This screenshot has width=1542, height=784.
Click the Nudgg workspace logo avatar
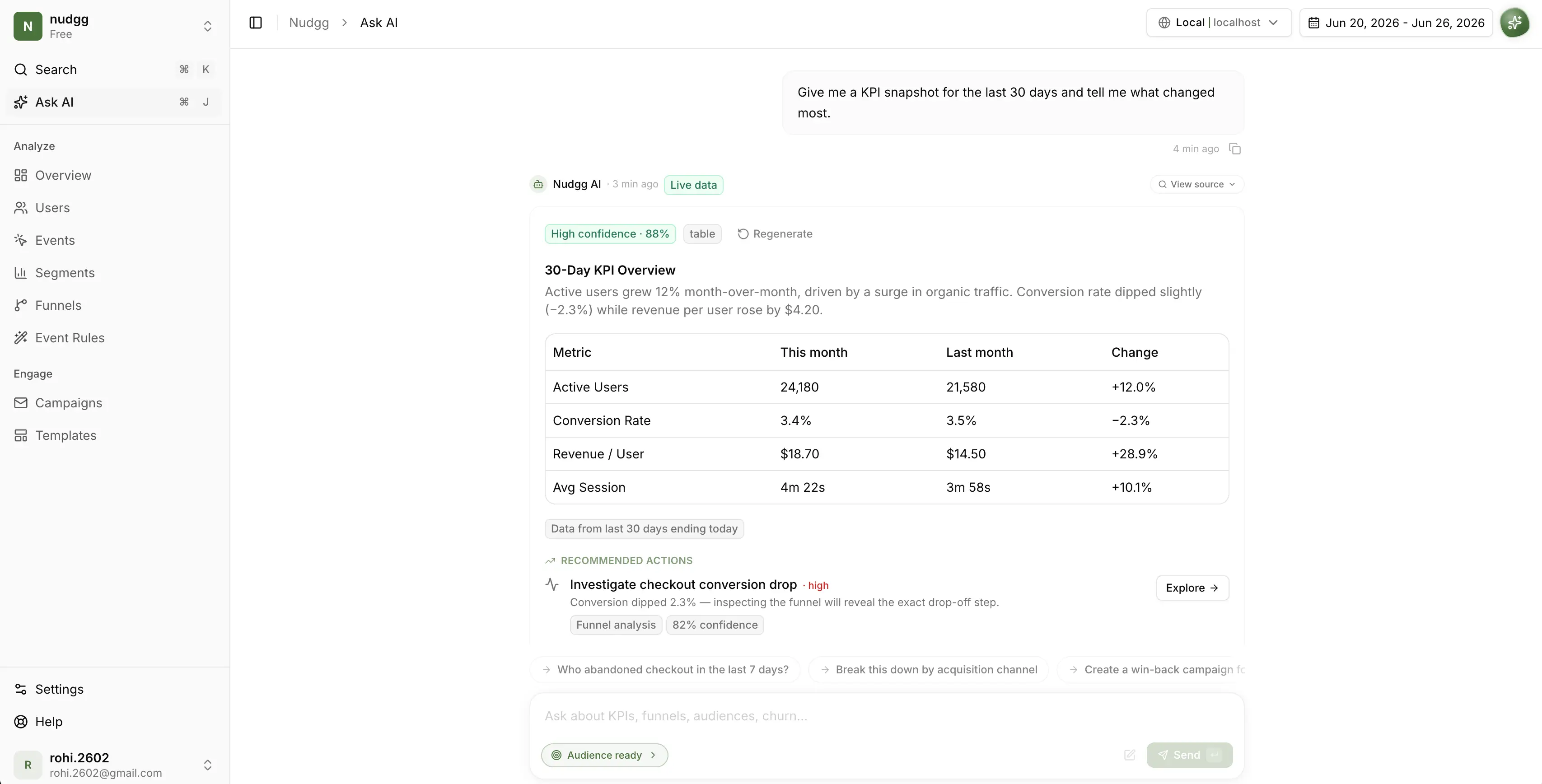coord(28,26)
